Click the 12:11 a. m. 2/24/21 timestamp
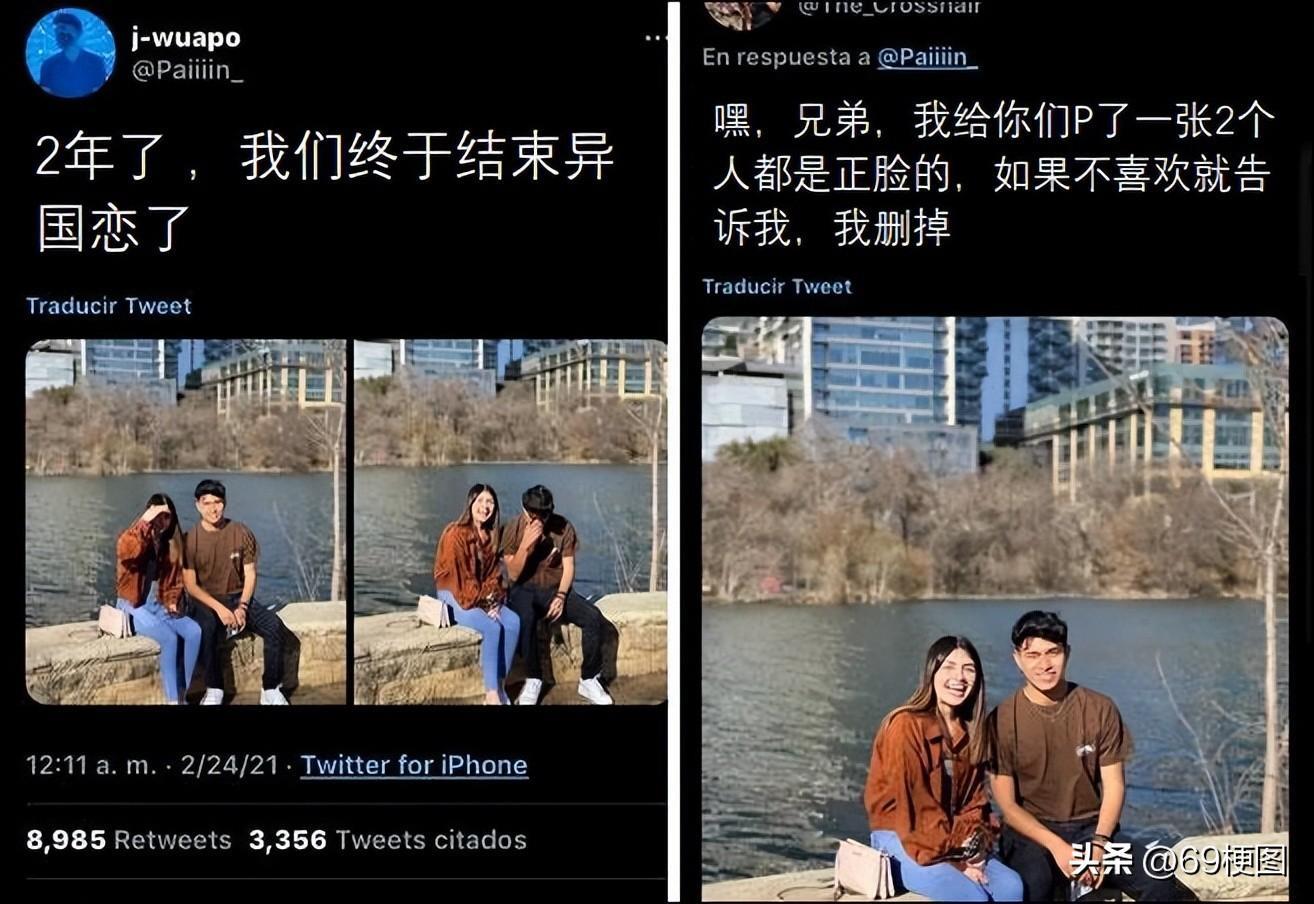The height and width of the screenshot is (904, 1314). pos(152,765)
